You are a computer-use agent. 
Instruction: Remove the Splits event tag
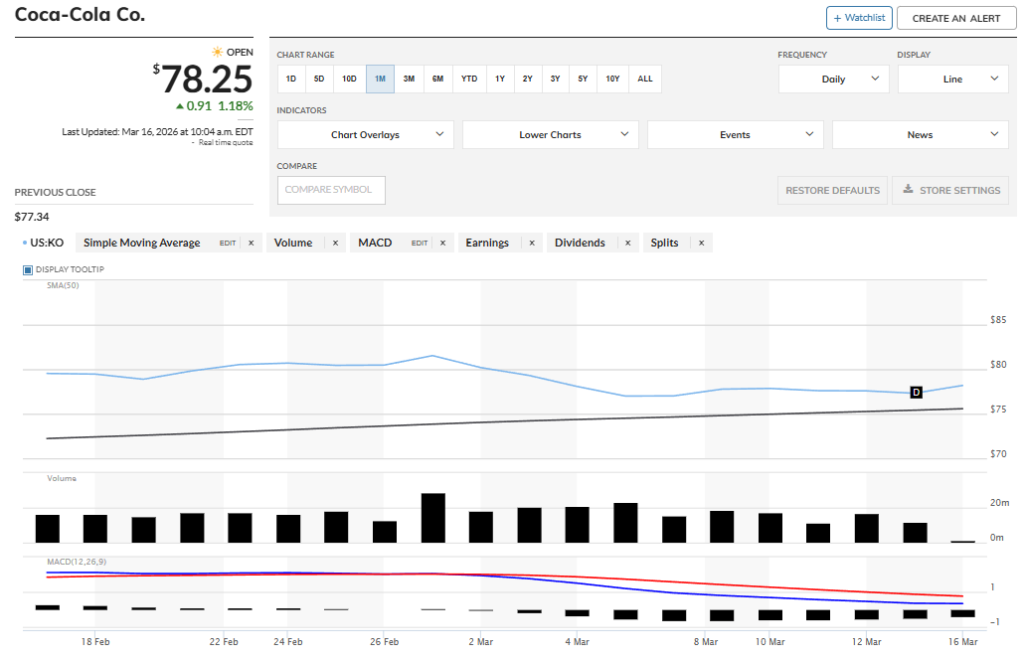point(701,243)
